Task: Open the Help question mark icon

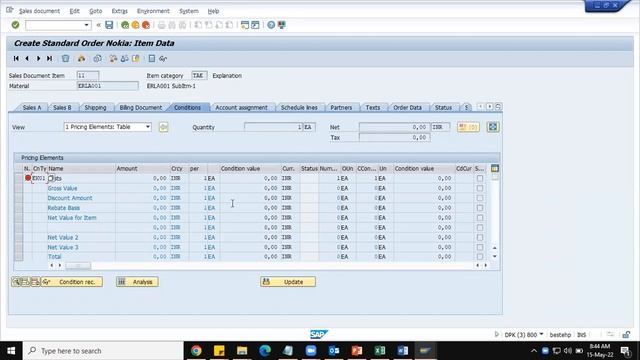Action: [x=271, y=25]
